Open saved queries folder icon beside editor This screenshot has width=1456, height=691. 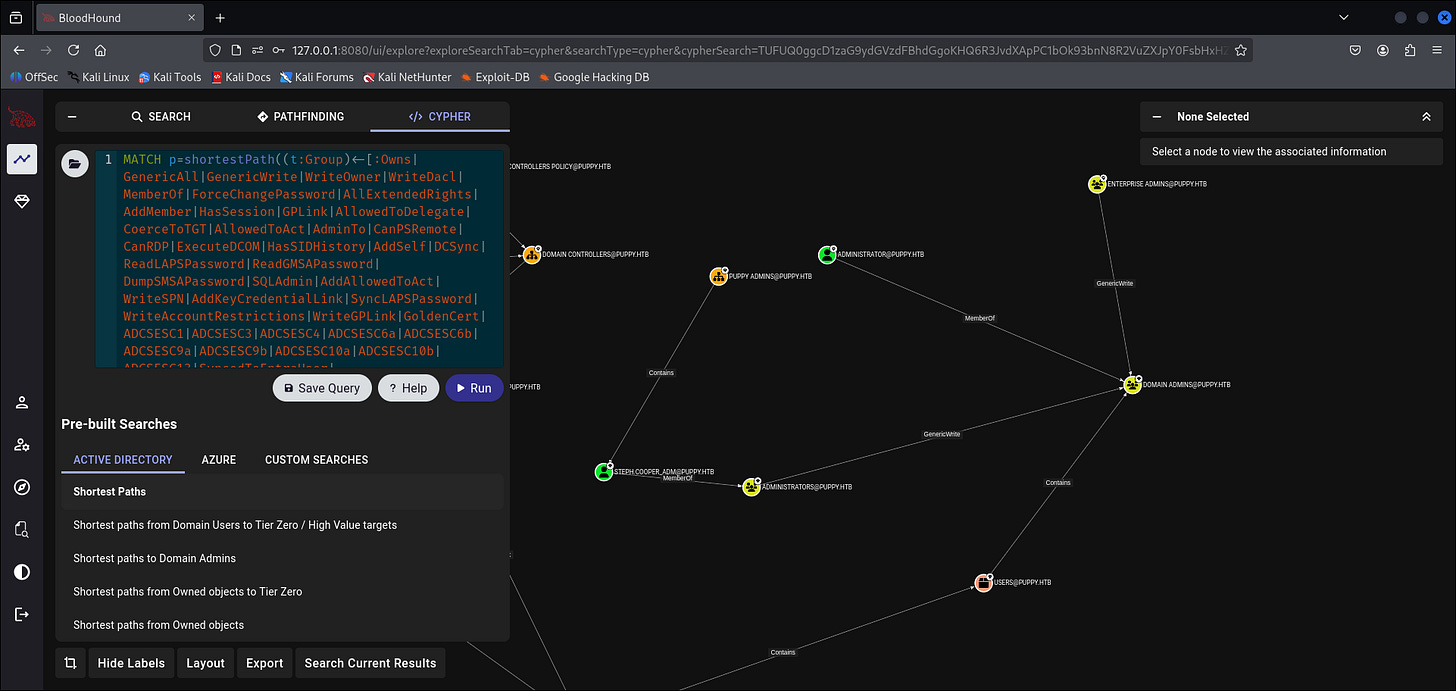(x=75, y=164)
